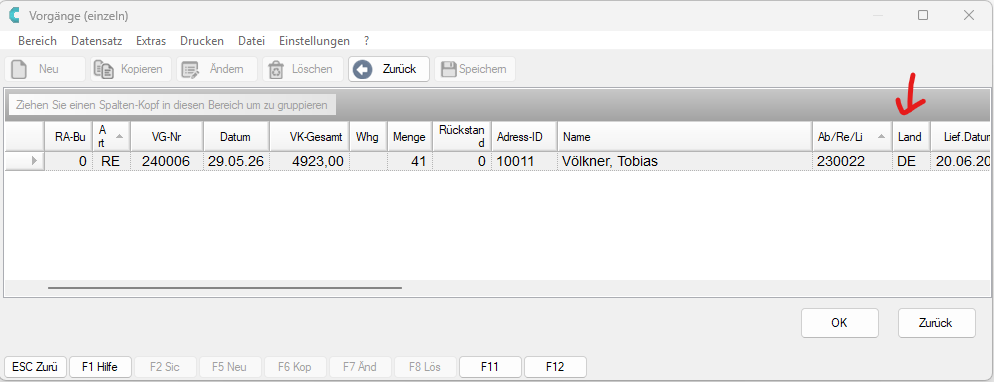Click the OK button
Screen dimensions: 994x382
coord(839,323)
